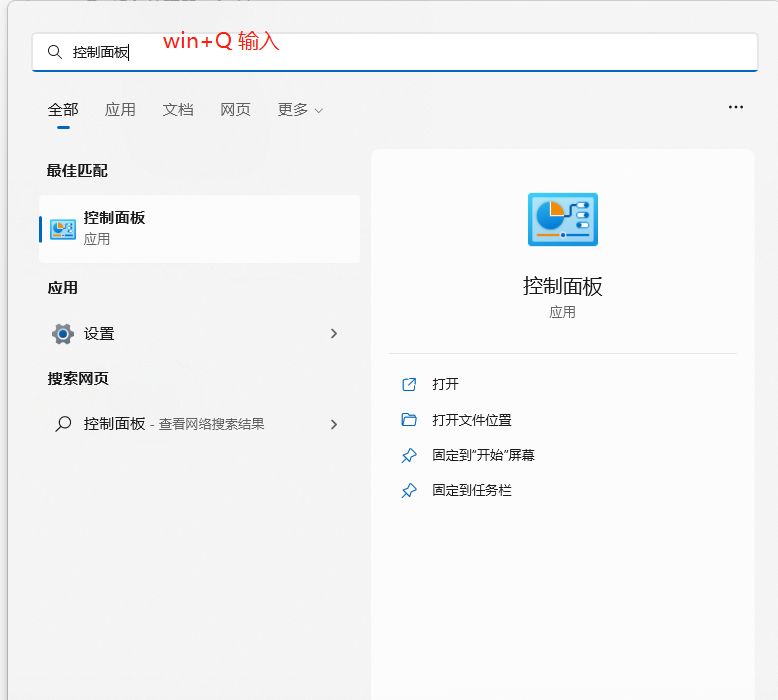The image size is (778, 700).
Task: Click the 控制面板 title in the details pane
Action: [562, 286]
